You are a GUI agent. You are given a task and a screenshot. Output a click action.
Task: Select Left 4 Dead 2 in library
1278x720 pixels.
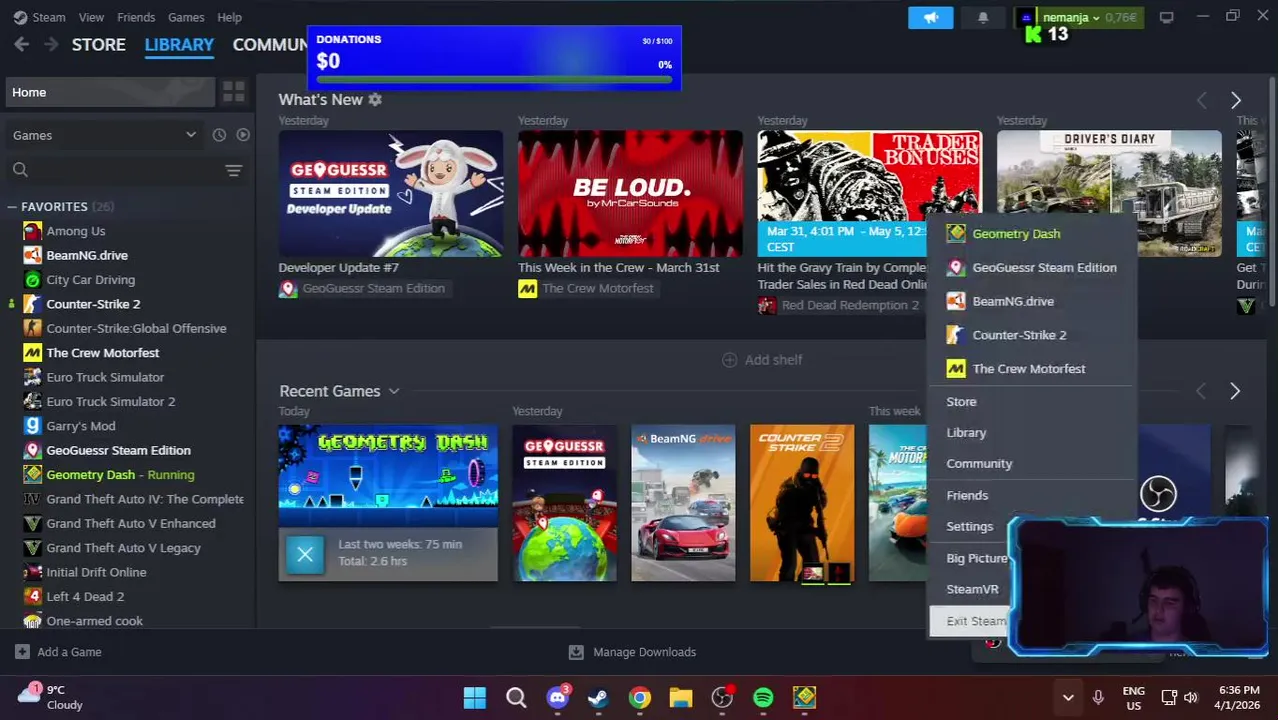tap(85, 597)
